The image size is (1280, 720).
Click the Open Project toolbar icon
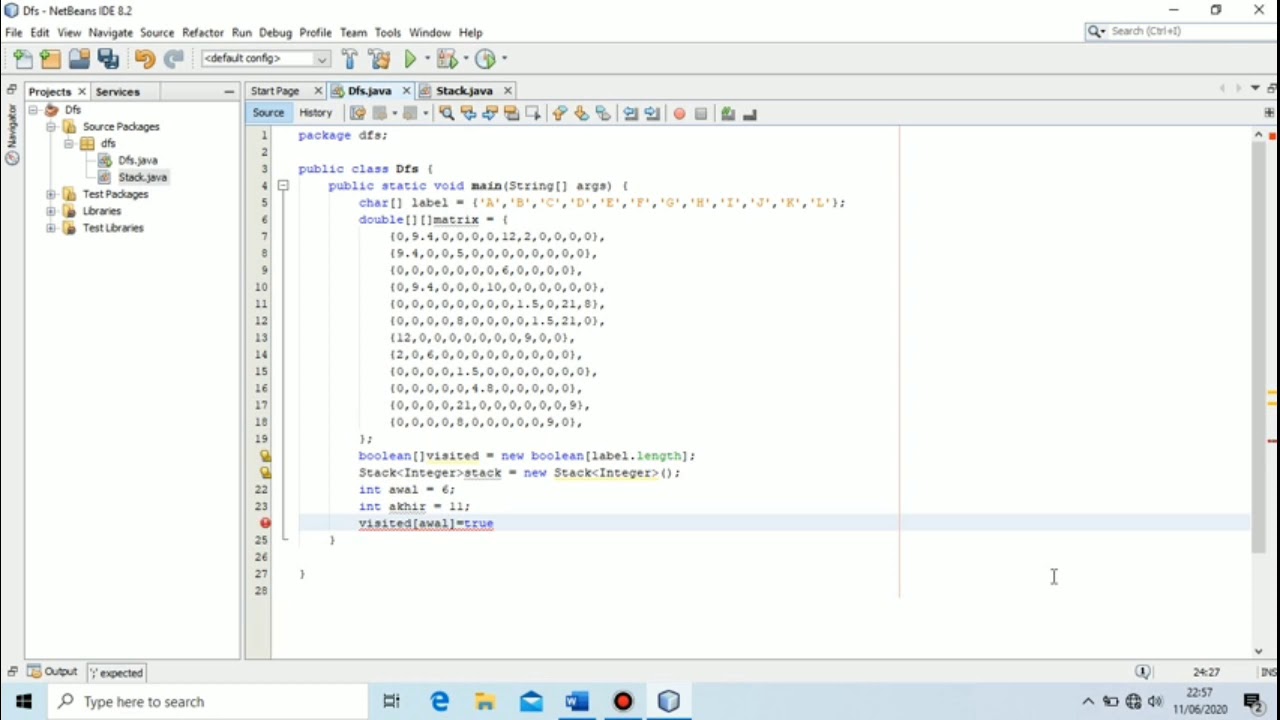coord(79,59)
